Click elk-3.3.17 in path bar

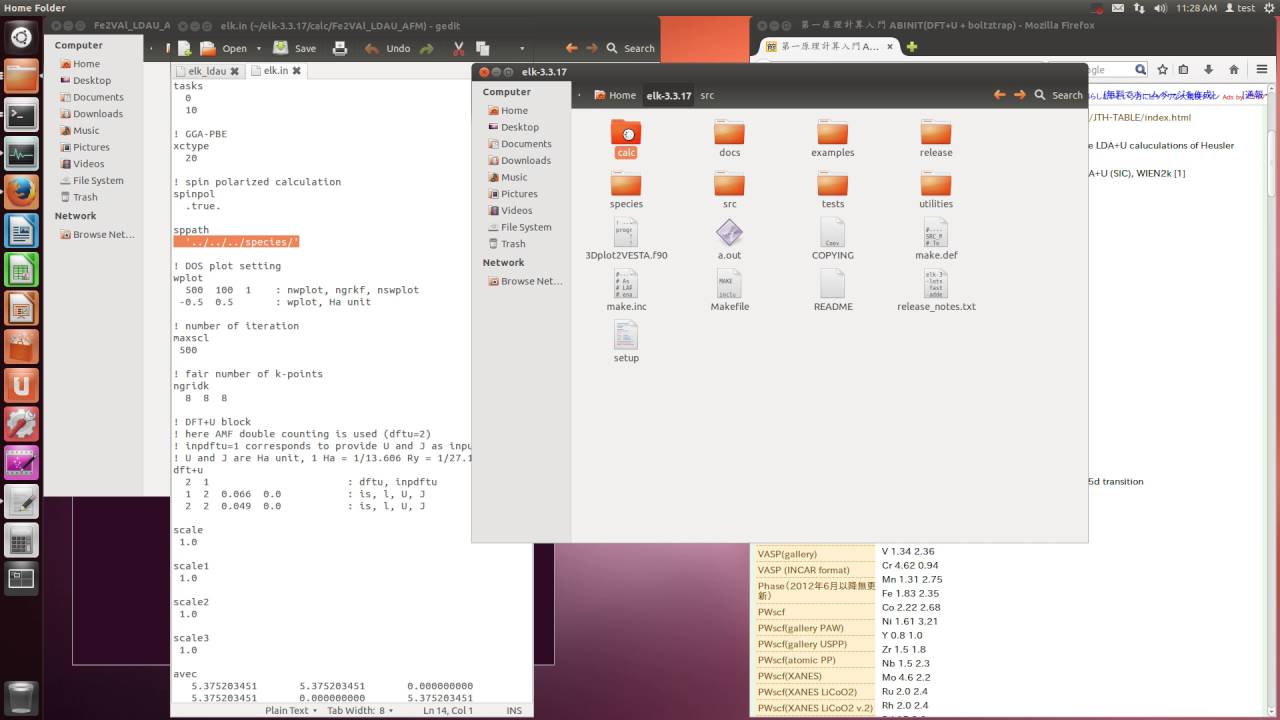tap(668, 95)
